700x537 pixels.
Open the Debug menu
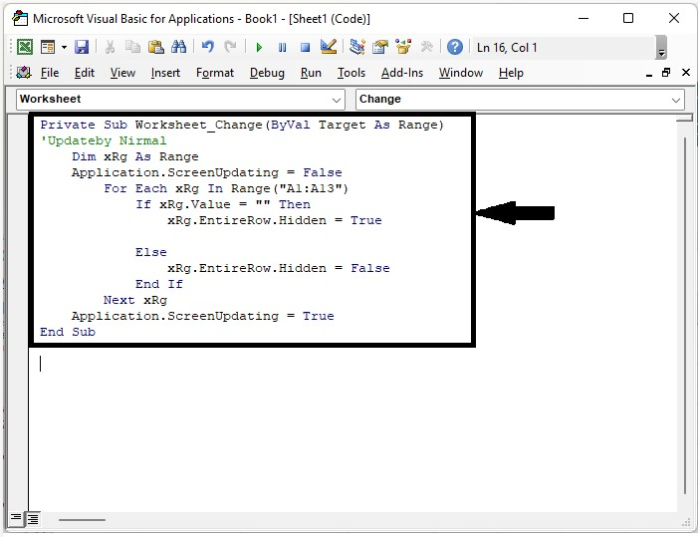click(x=267, y=73)
